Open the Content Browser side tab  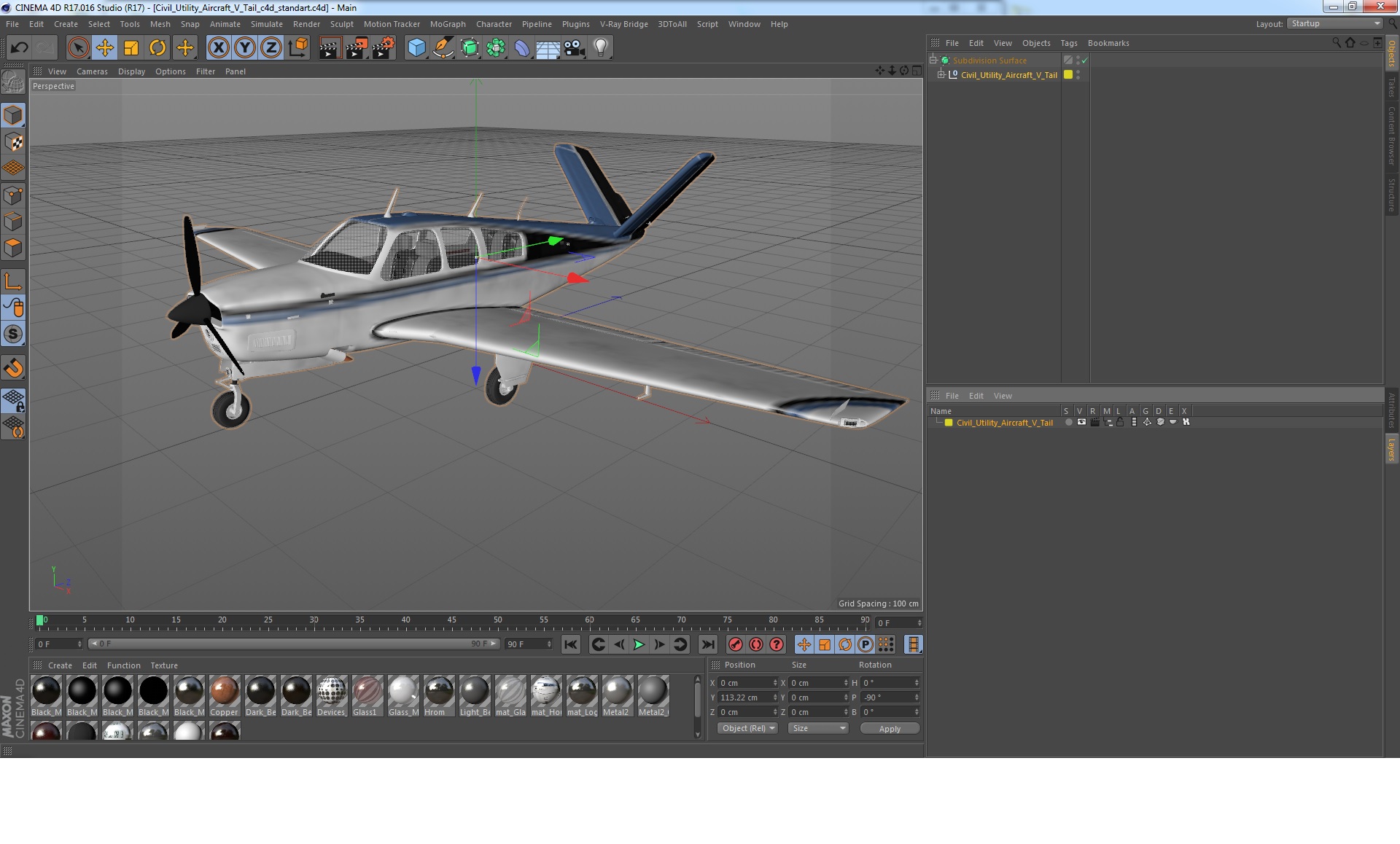pos(1391,136)
